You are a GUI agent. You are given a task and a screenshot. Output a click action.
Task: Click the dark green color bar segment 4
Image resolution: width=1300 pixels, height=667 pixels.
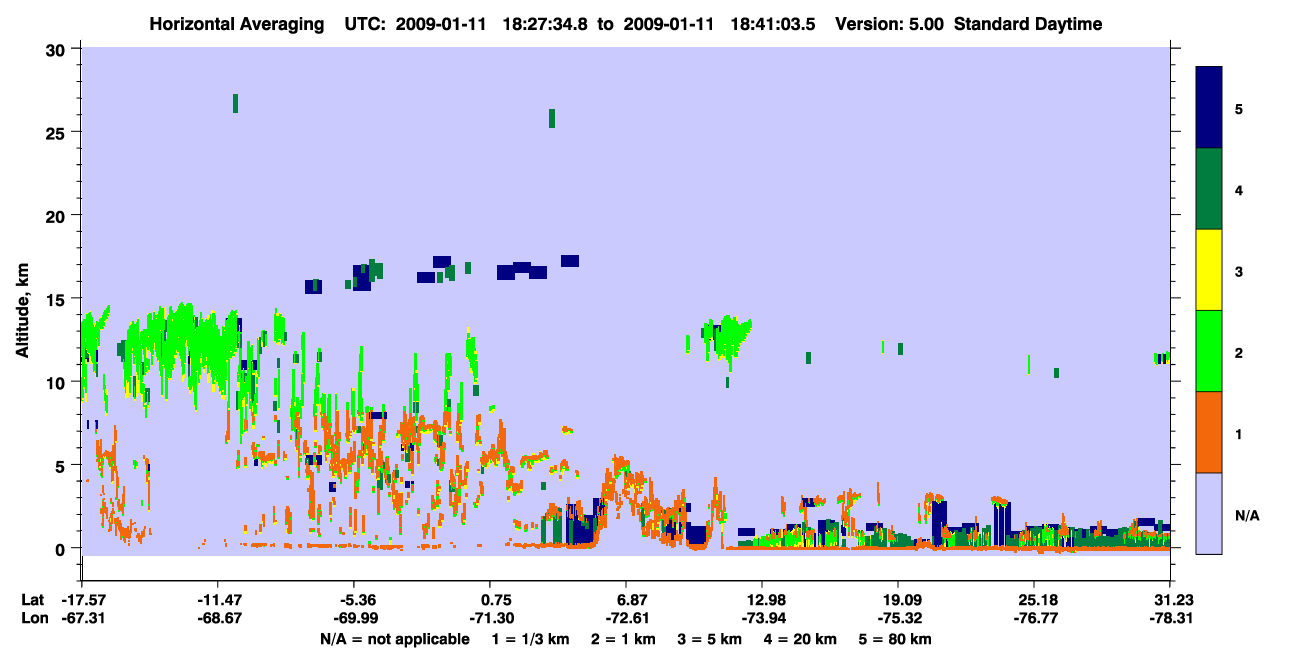tap(1209, 189)
